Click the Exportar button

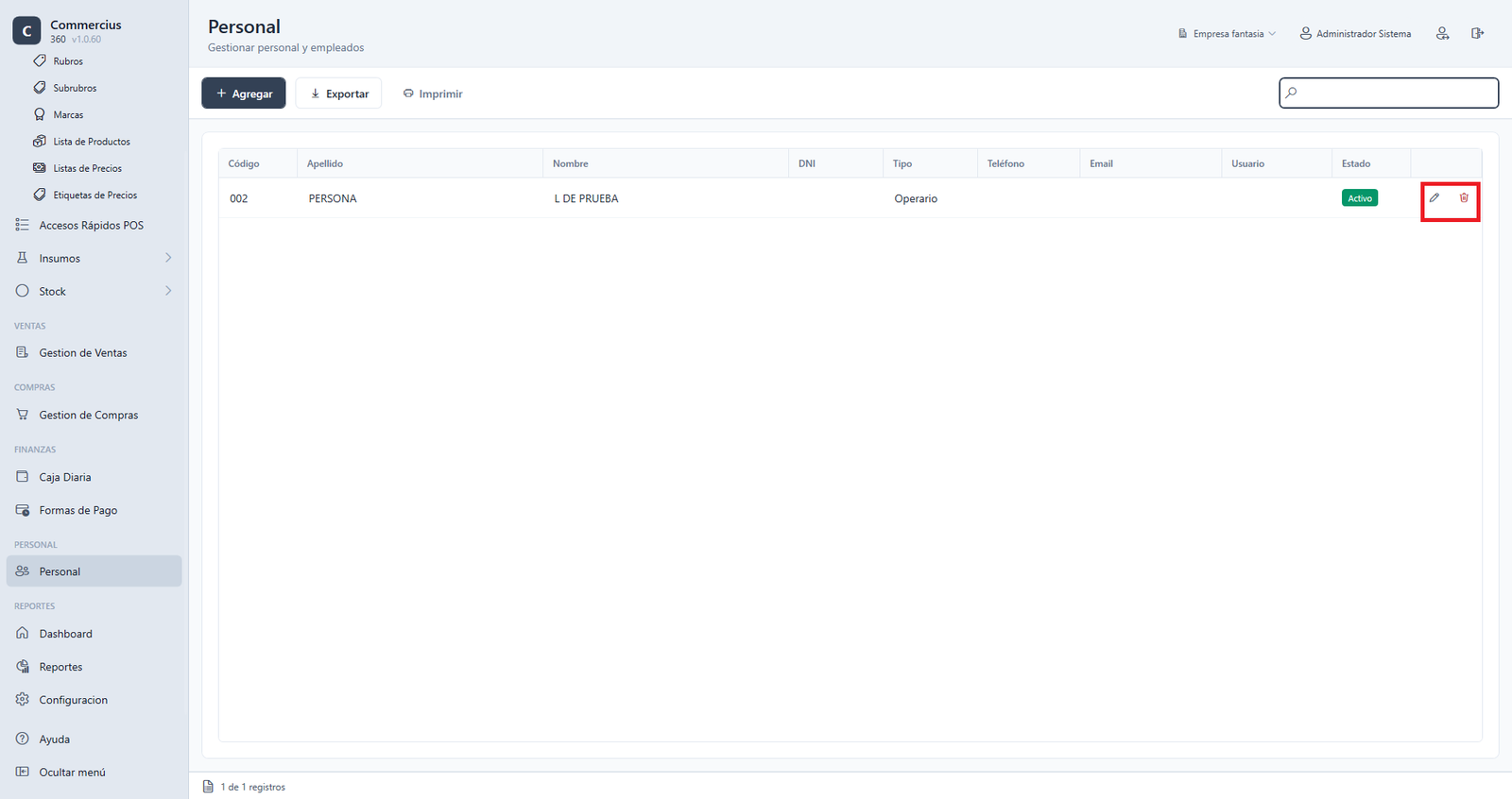[338, 93]
